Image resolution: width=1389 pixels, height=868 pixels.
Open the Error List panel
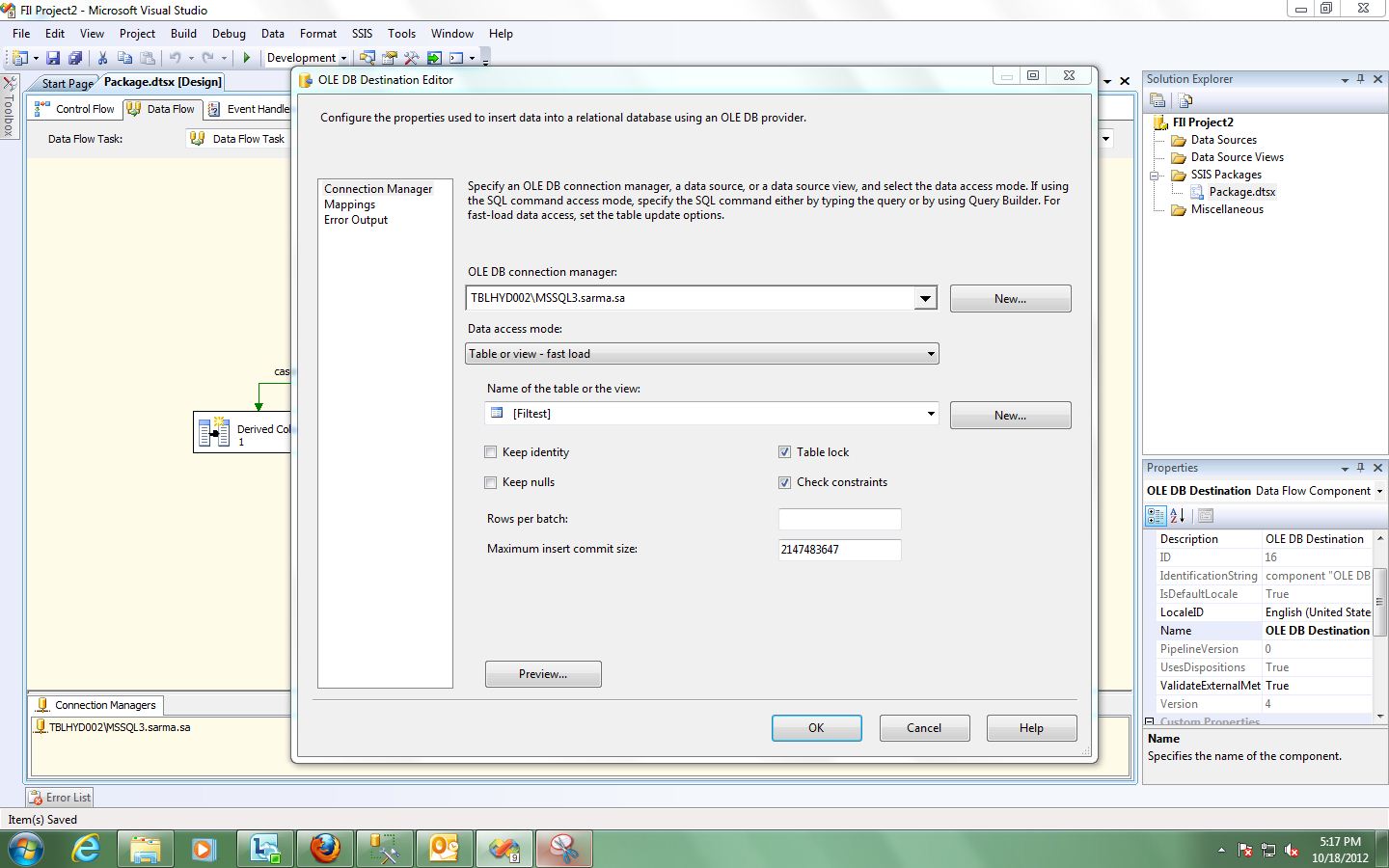click(59, 797)
